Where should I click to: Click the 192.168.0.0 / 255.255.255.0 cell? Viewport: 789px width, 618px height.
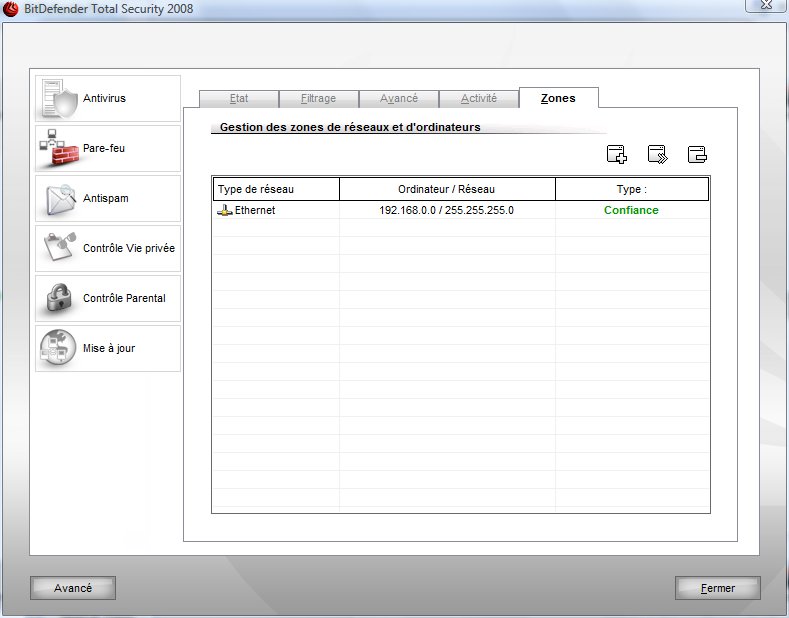447,210
